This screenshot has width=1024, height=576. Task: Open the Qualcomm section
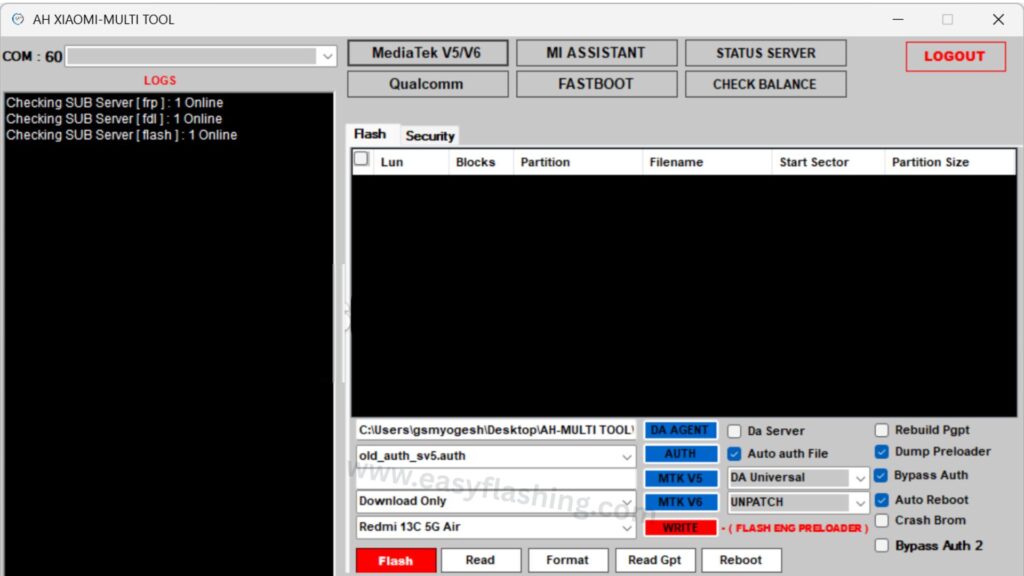pyautogui.click(x=427, y=84)
